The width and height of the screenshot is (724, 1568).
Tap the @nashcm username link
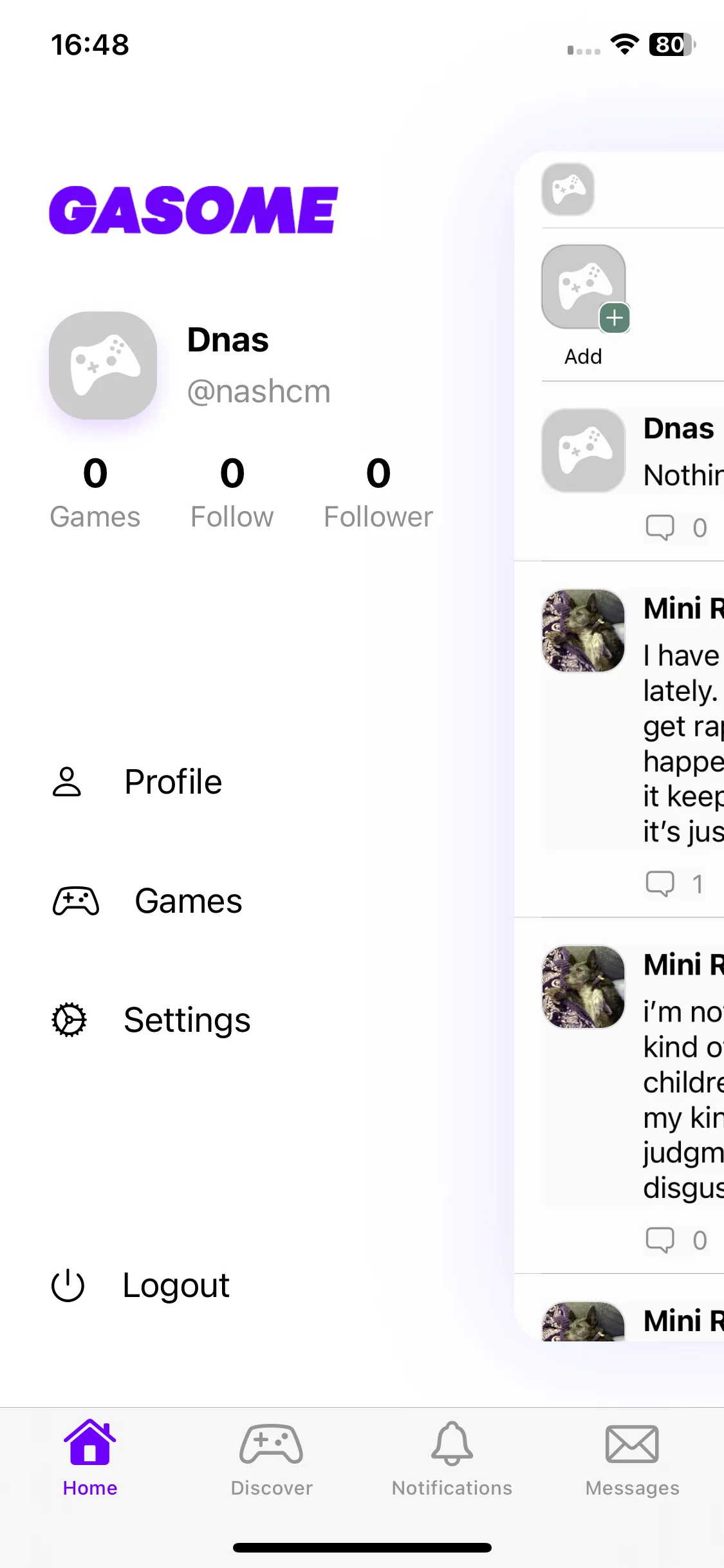click(x=259, y=391)
